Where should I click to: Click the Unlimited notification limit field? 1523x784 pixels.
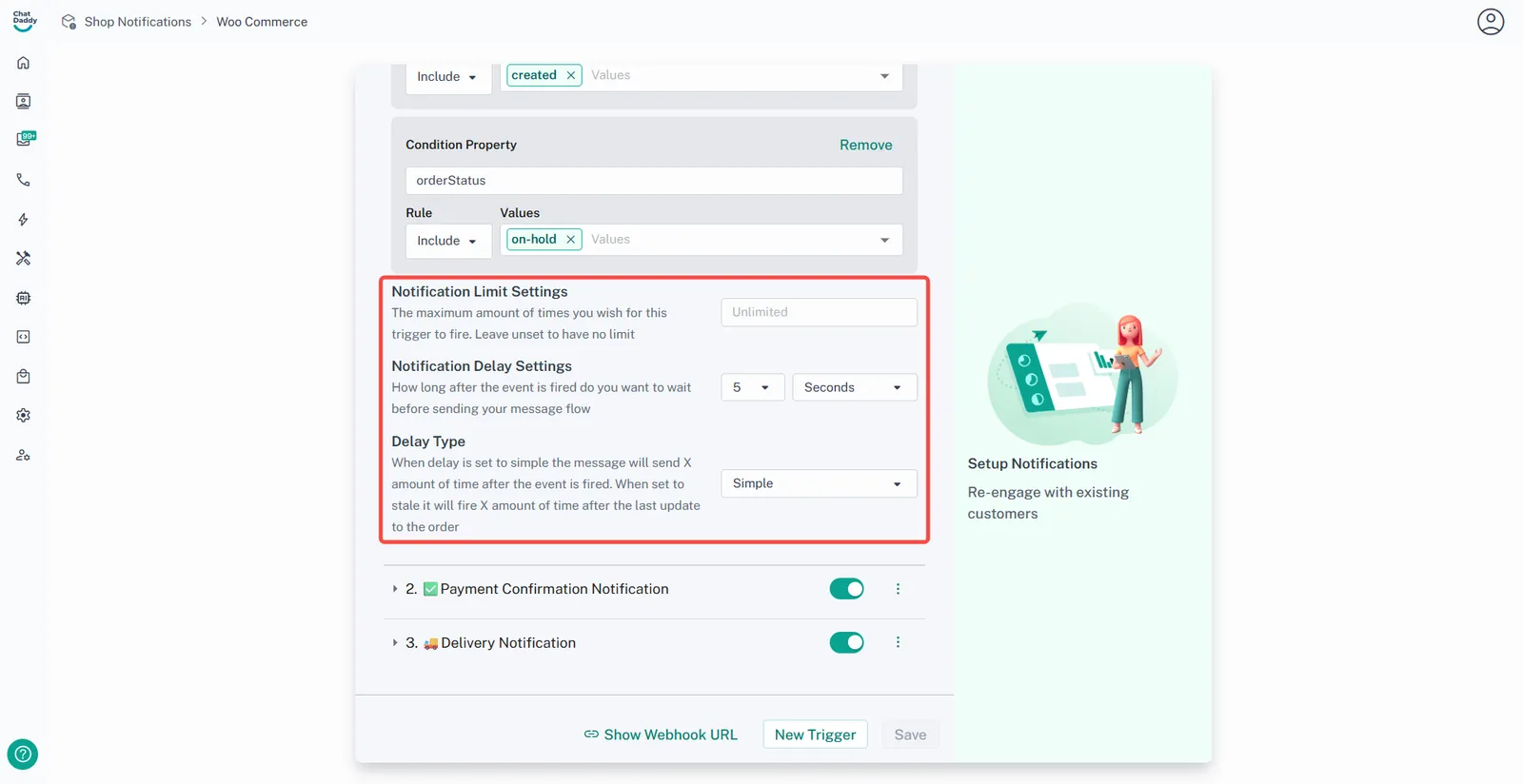click(819, 312)
